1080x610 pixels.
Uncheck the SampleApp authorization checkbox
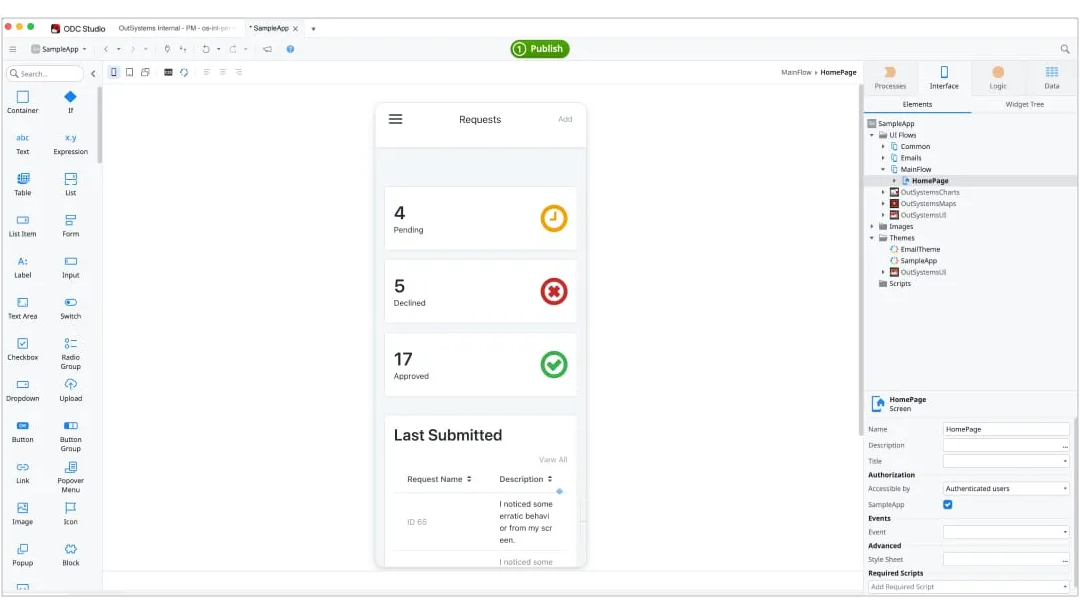point(948,505)
